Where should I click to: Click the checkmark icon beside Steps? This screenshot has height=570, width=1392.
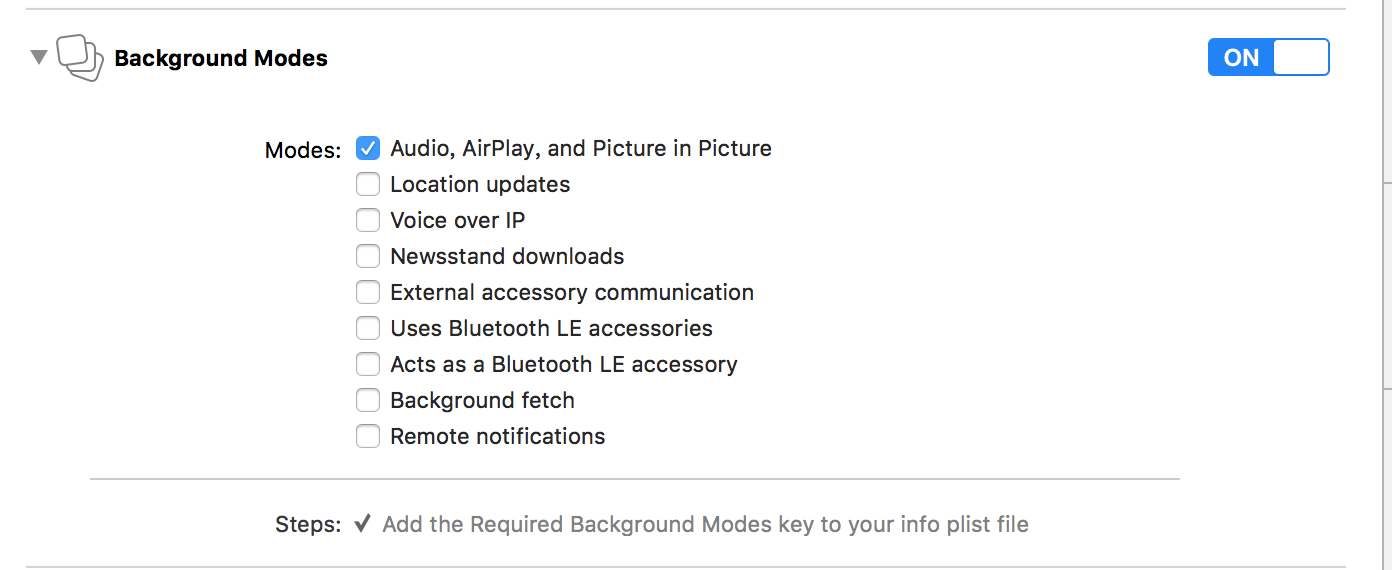[x=363, y=524]
